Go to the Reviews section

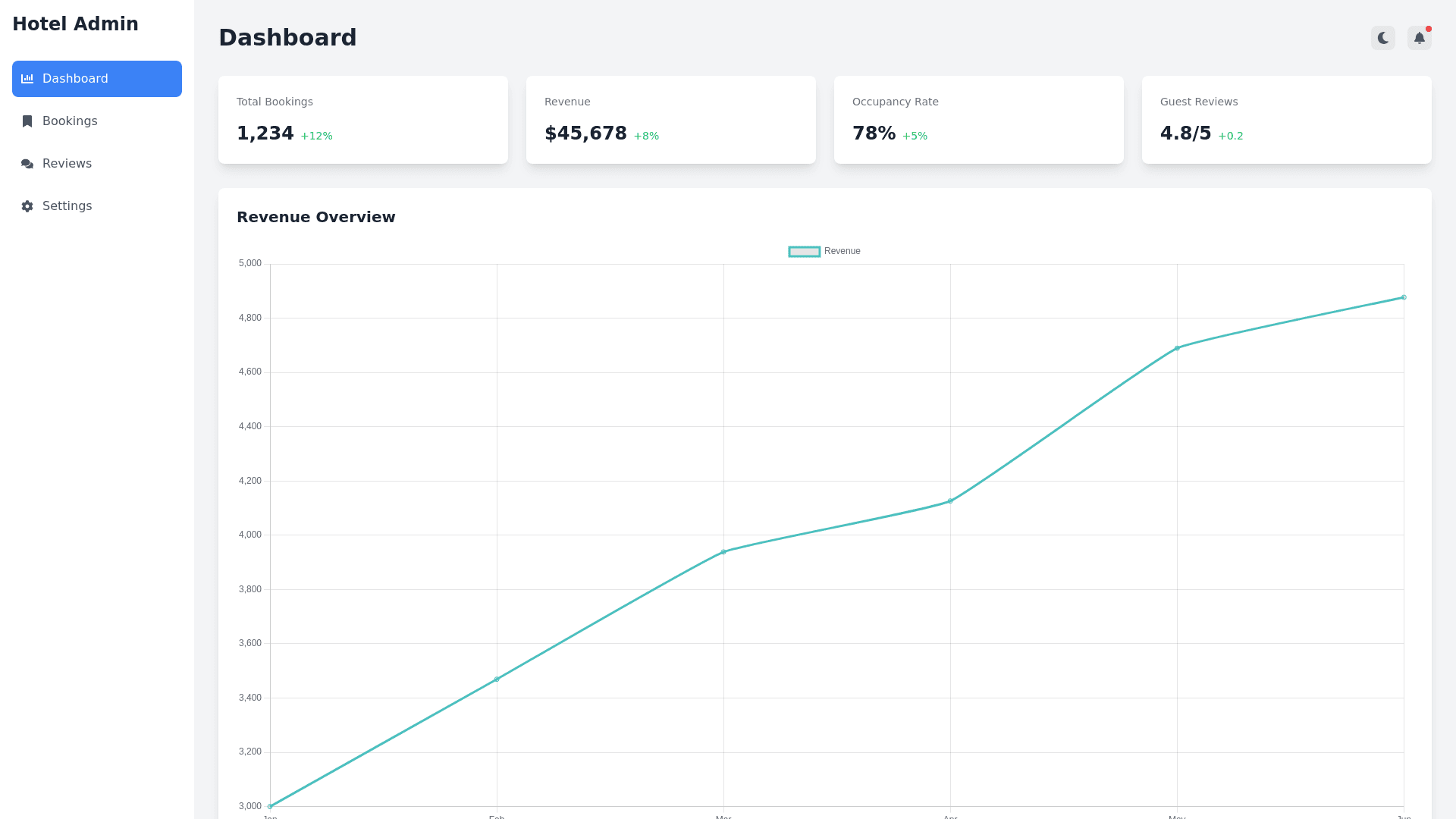[x=67, y=164]
